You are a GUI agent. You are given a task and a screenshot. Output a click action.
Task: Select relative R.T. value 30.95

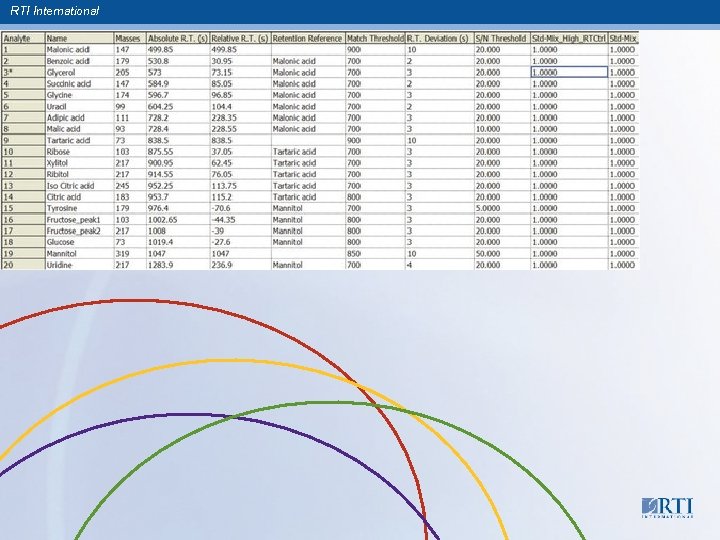(241, 61)
